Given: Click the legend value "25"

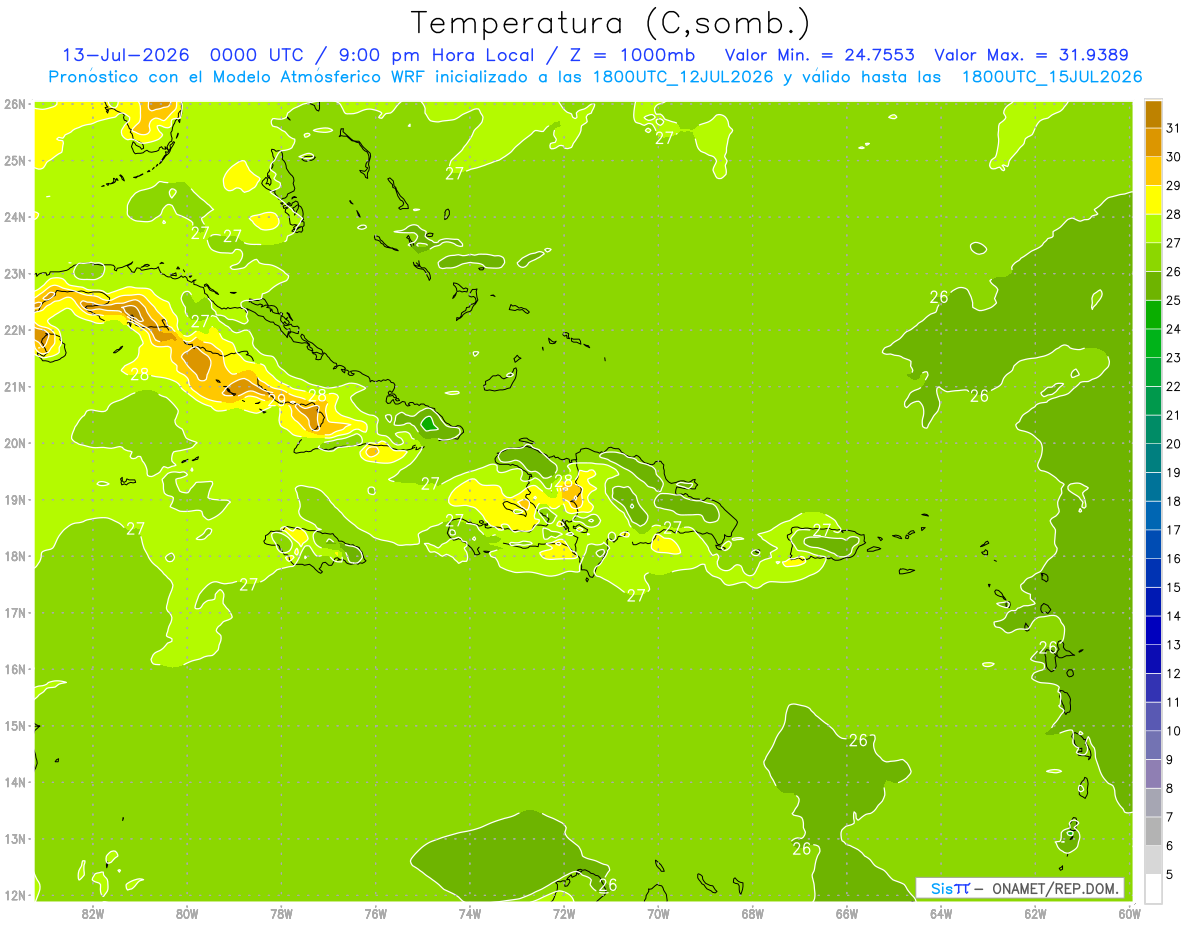Looking at the screenshot, I should (x=1173, y=300).
